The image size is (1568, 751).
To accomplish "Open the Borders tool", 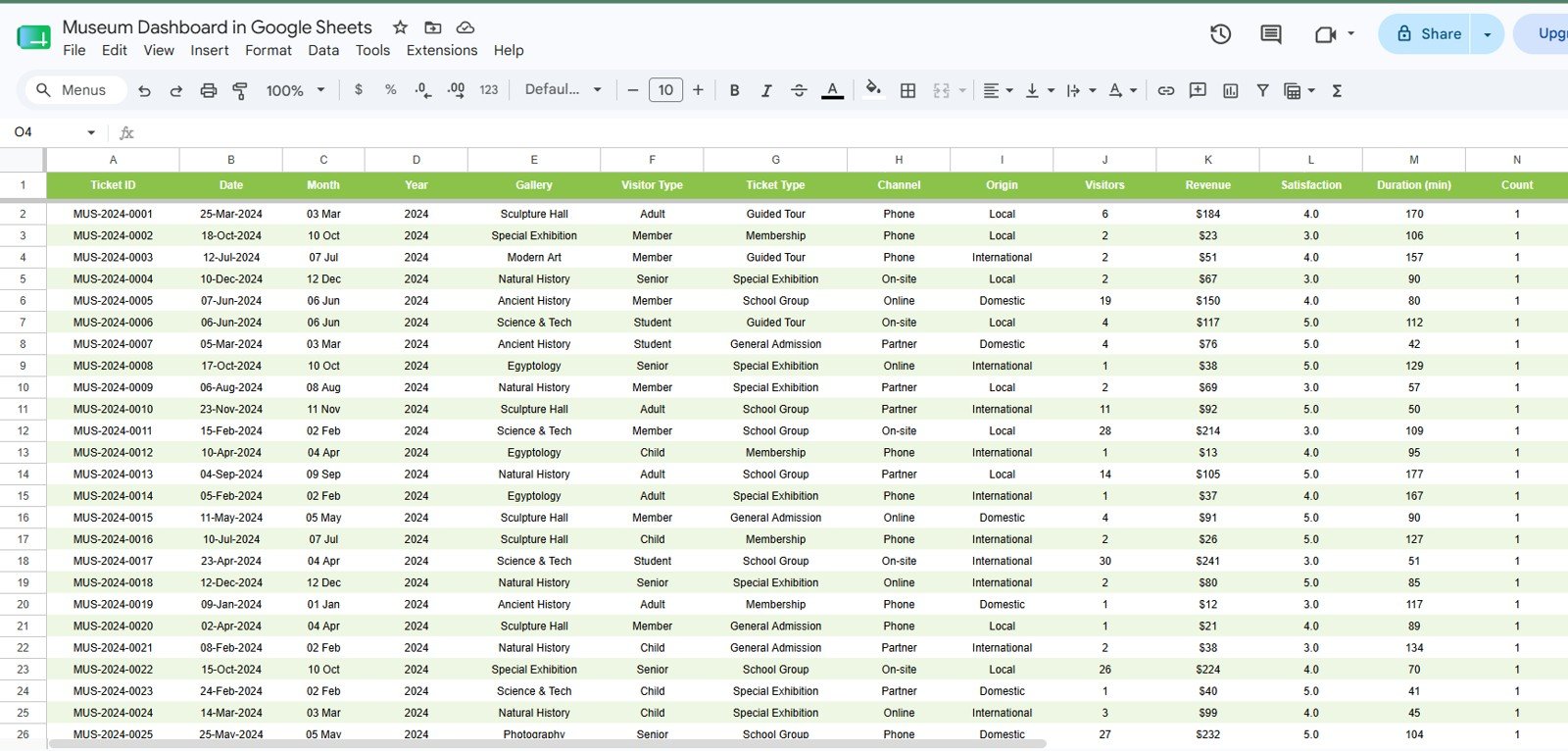I will pyautogui.click(x=908, y=90).
